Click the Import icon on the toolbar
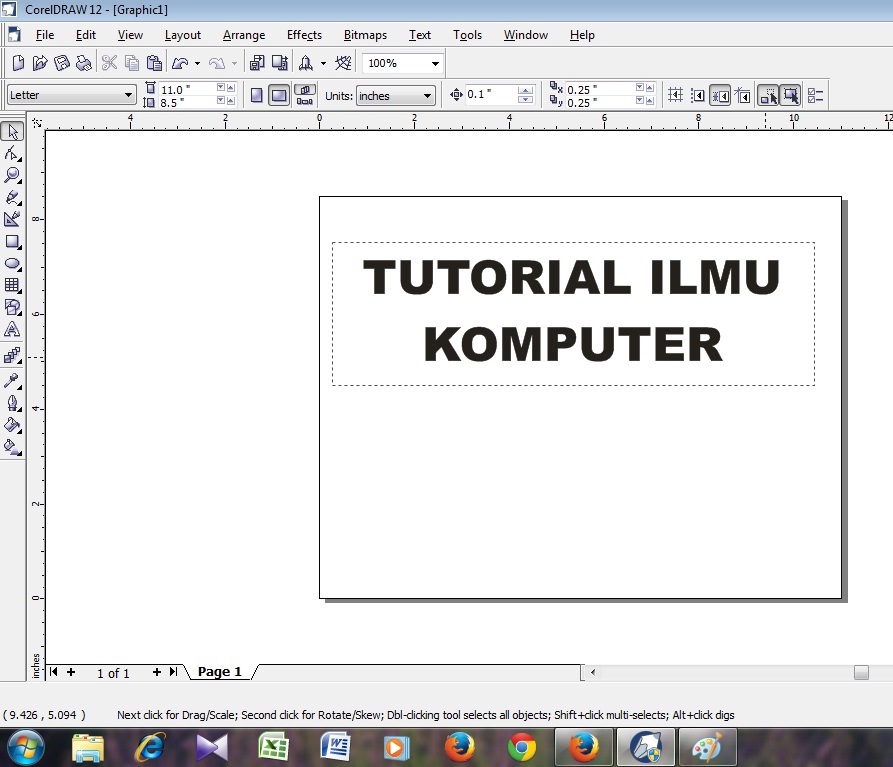Image resolution: width=893 pixels, height=767 pixels. [x=256, y=62]
